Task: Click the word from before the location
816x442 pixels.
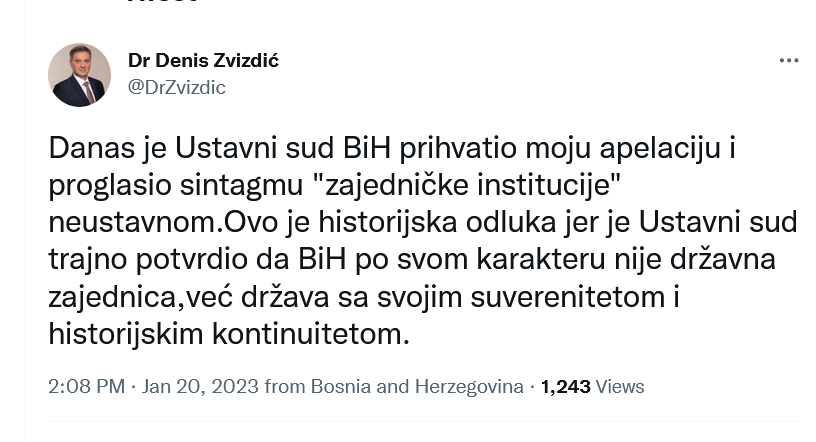Action: point(285,386)
